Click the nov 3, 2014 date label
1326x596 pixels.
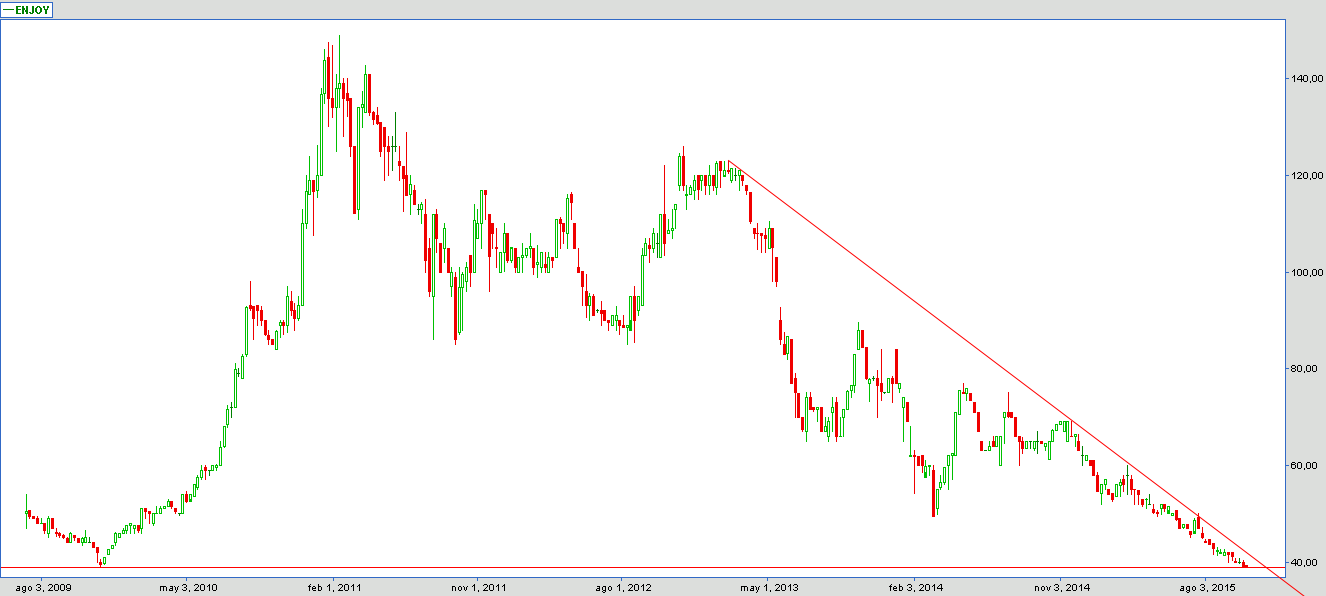click(x=1061, y=587)
